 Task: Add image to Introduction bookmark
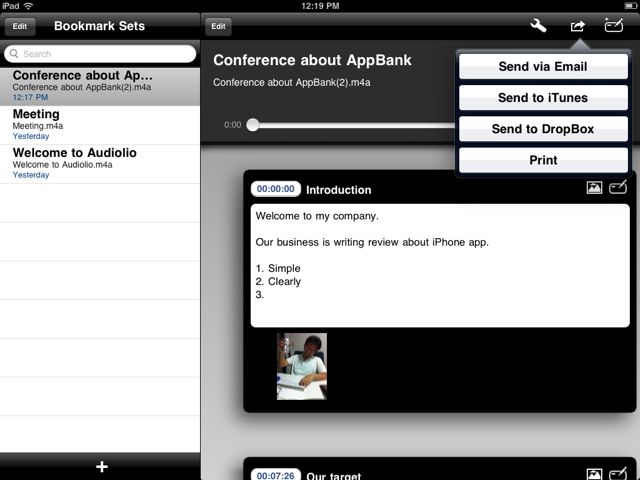click(594, 187)
